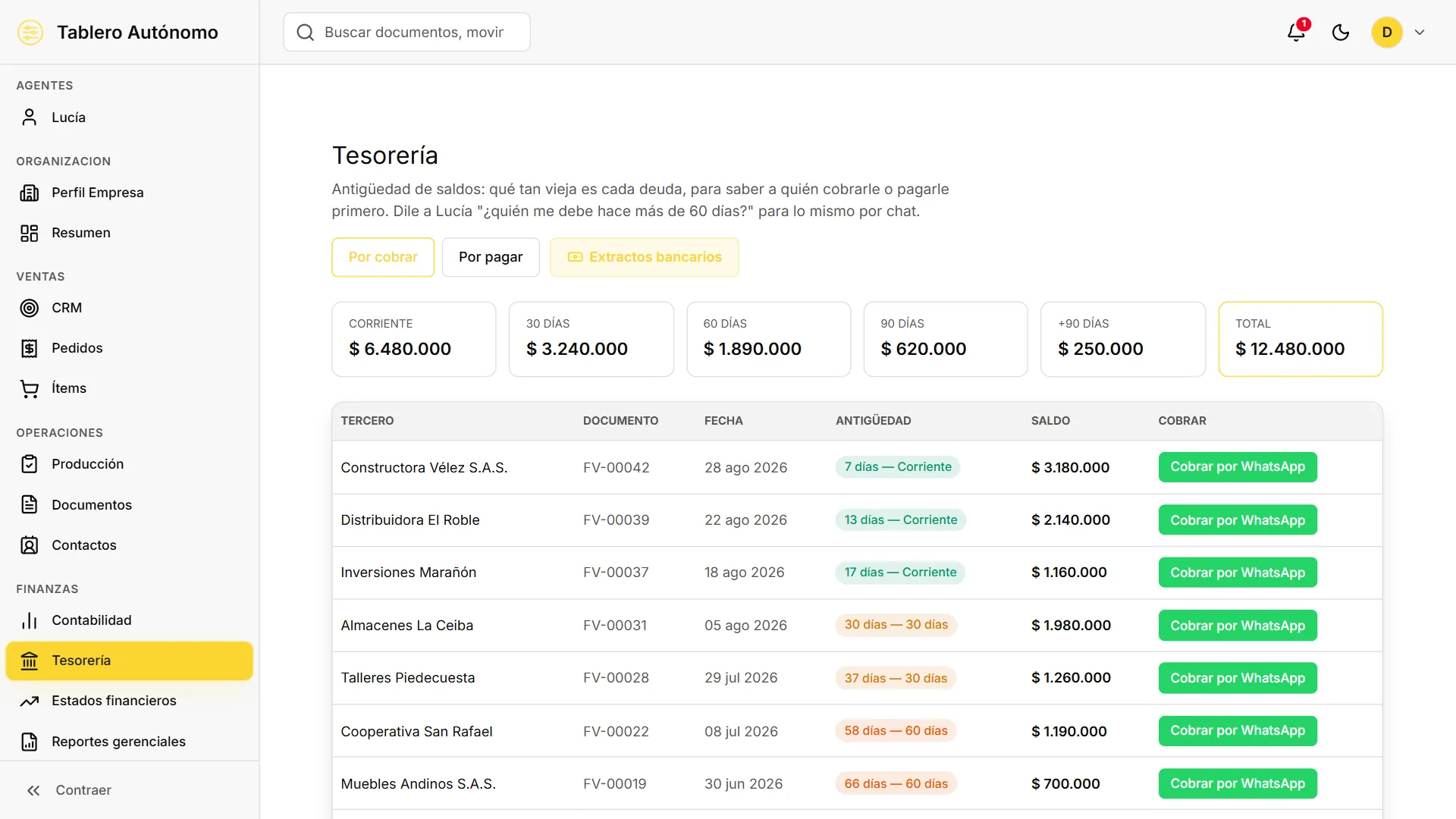Open the Contabilidad bar chart icon
Viewport: 1456px width, 819px height.
29,620
